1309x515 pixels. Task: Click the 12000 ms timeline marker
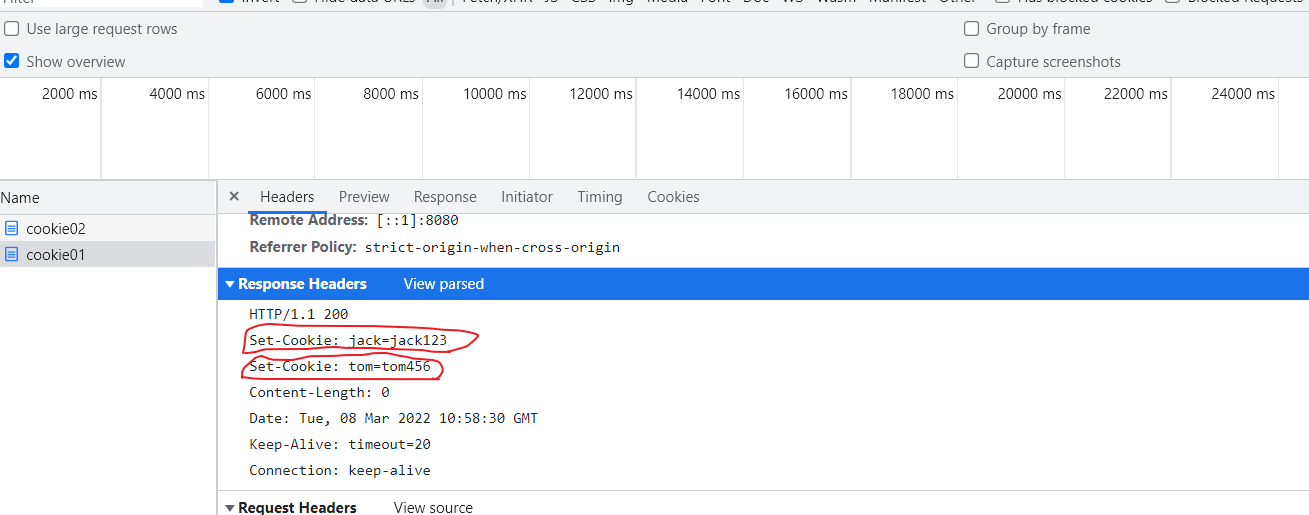coord(601,94)
